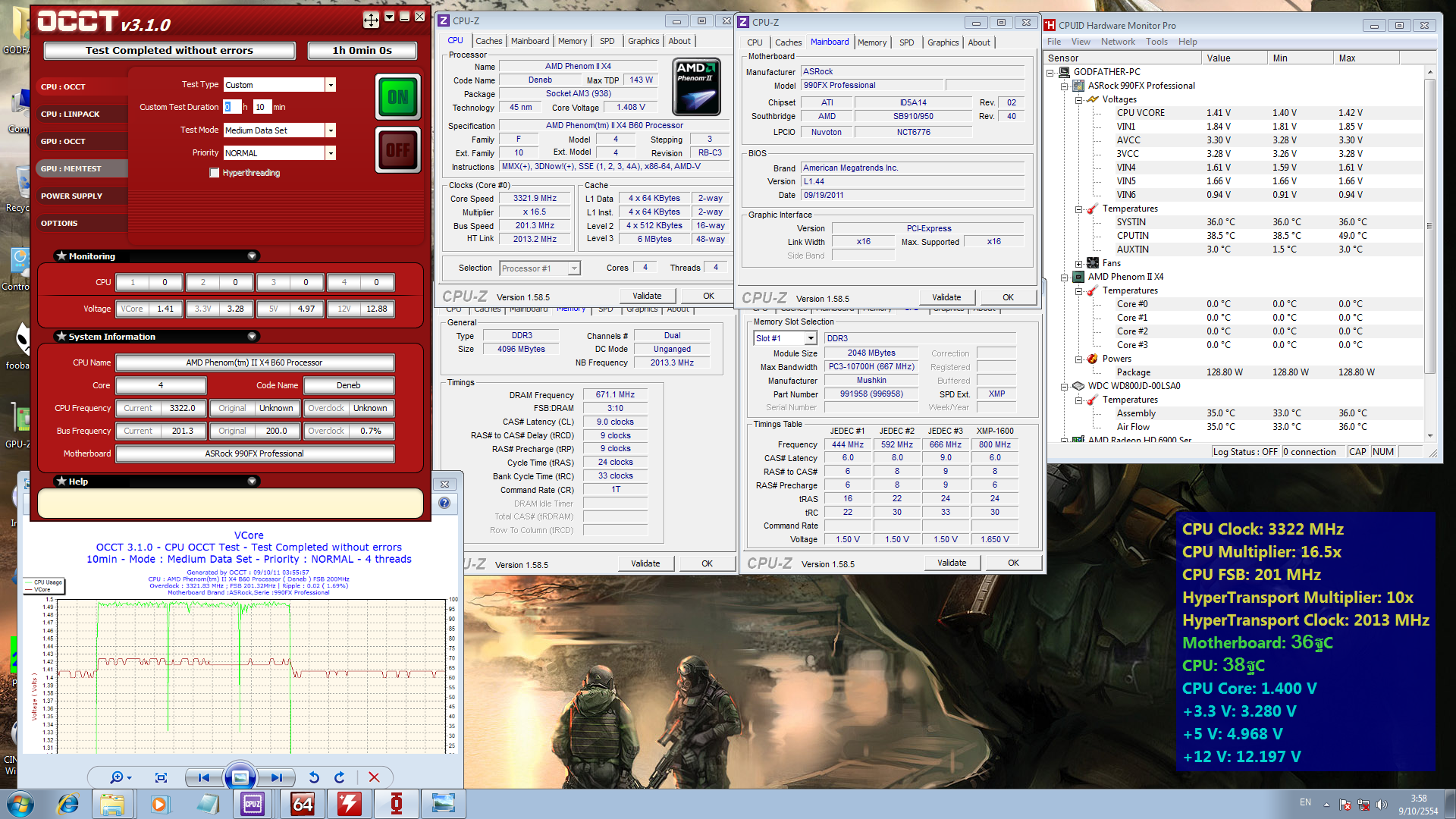This screenshot has height=819, width=1456.
Task: Open the Priority NORMAL dropdown
Action: pos(331,153)
